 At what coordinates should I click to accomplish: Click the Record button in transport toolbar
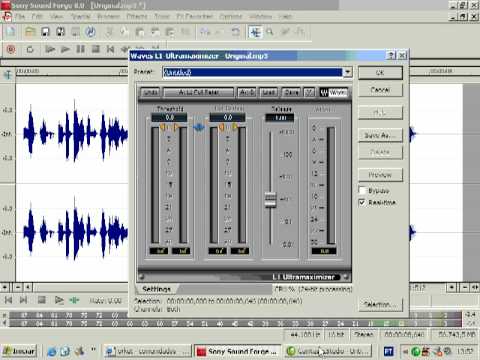(x=11, y=50)
